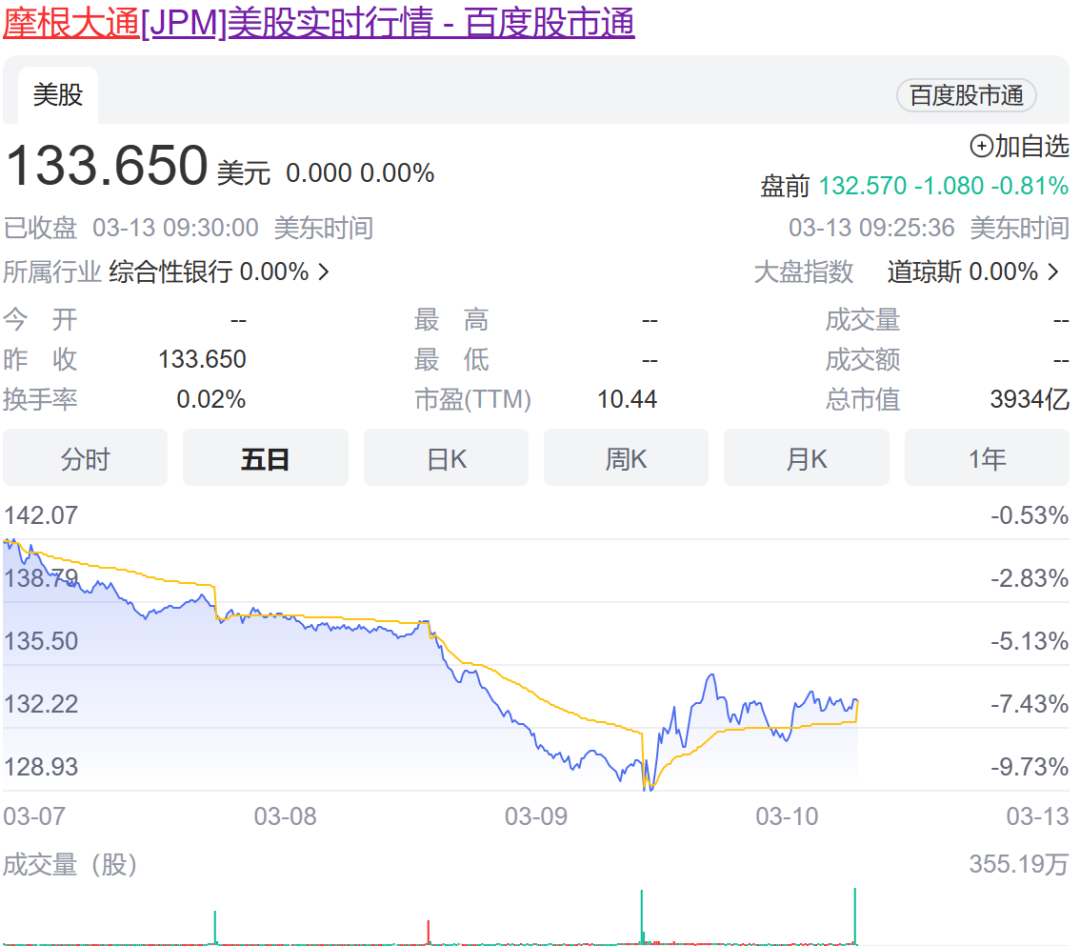Click the 成交量（股） volume label

[x=70, y=864]
